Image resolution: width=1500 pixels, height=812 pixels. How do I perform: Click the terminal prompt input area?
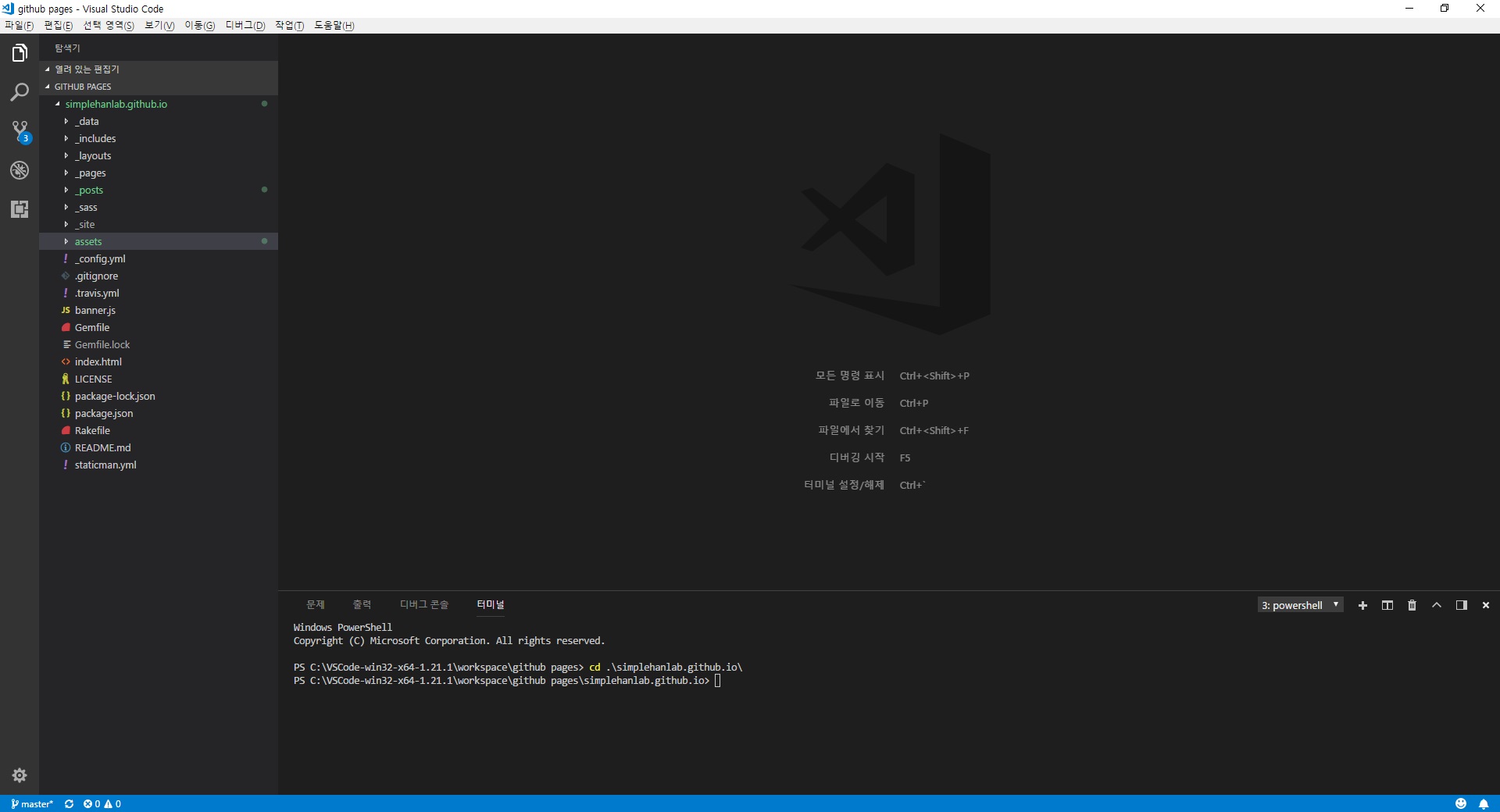718,681
